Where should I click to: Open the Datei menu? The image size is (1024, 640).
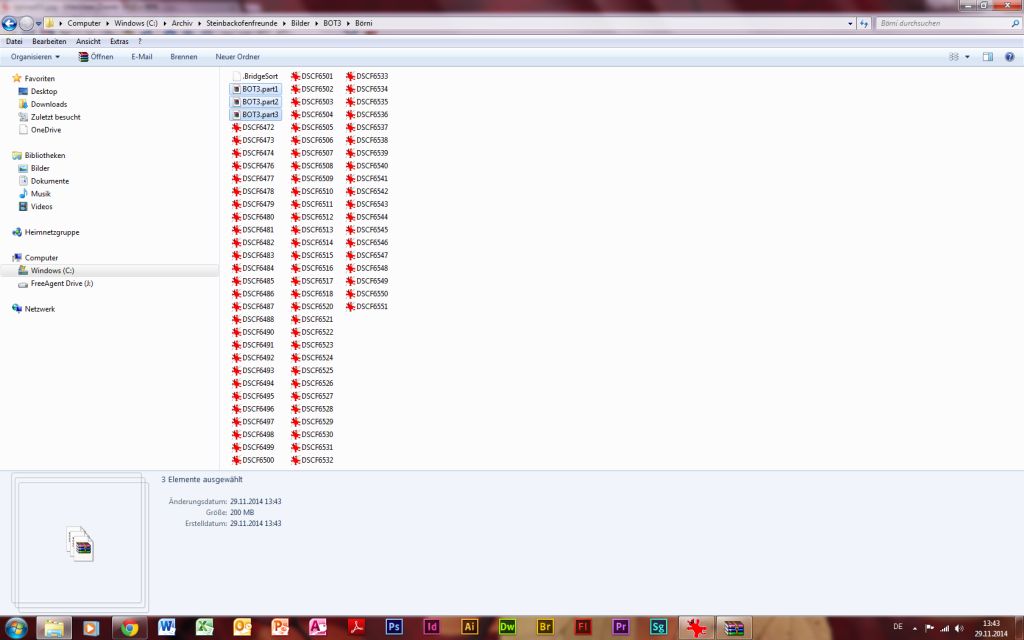coord(13,41)
